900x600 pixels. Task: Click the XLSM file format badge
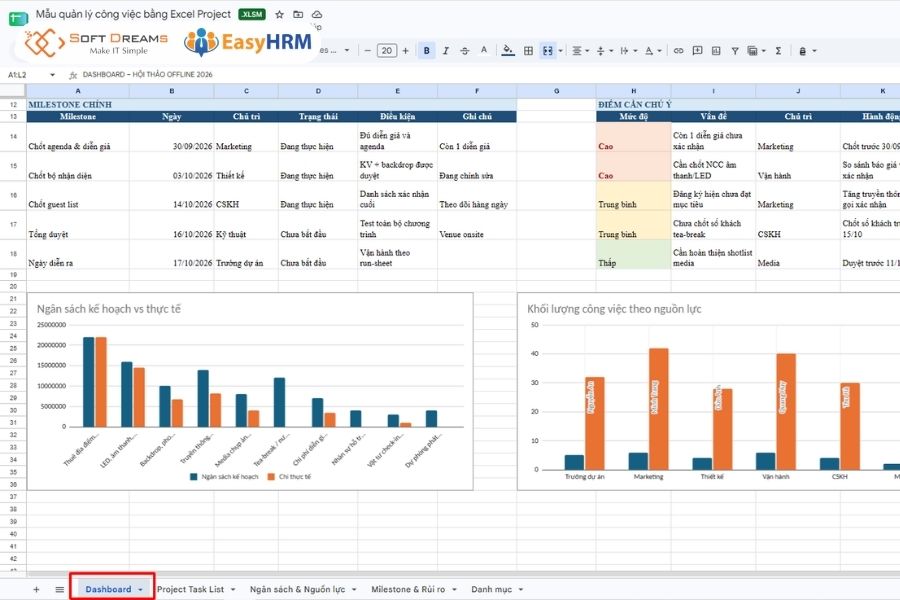tap(251, 14)
